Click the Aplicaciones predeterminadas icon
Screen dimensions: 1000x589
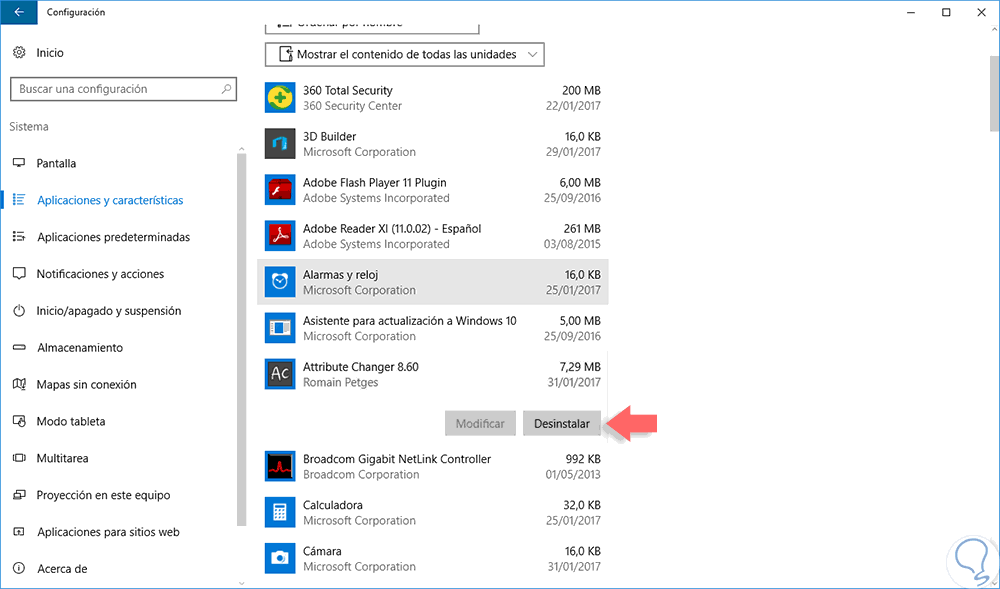pos(19,237)
